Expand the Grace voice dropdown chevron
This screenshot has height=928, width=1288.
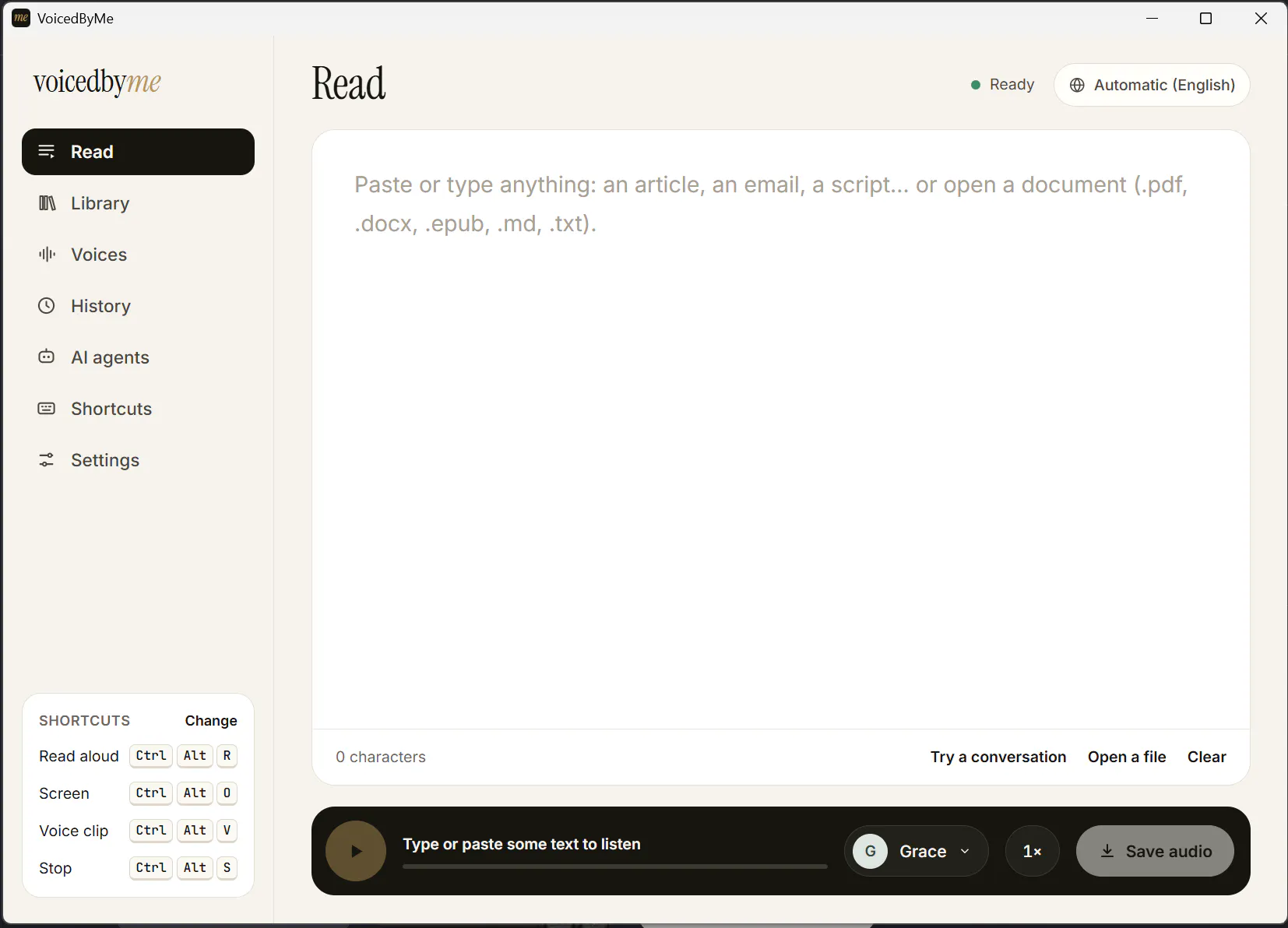965,851
